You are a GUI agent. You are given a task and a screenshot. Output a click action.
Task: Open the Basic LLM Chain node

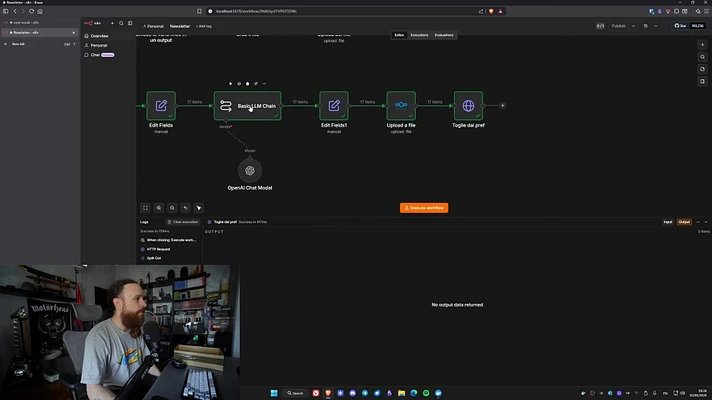click(x=247, y=106)
